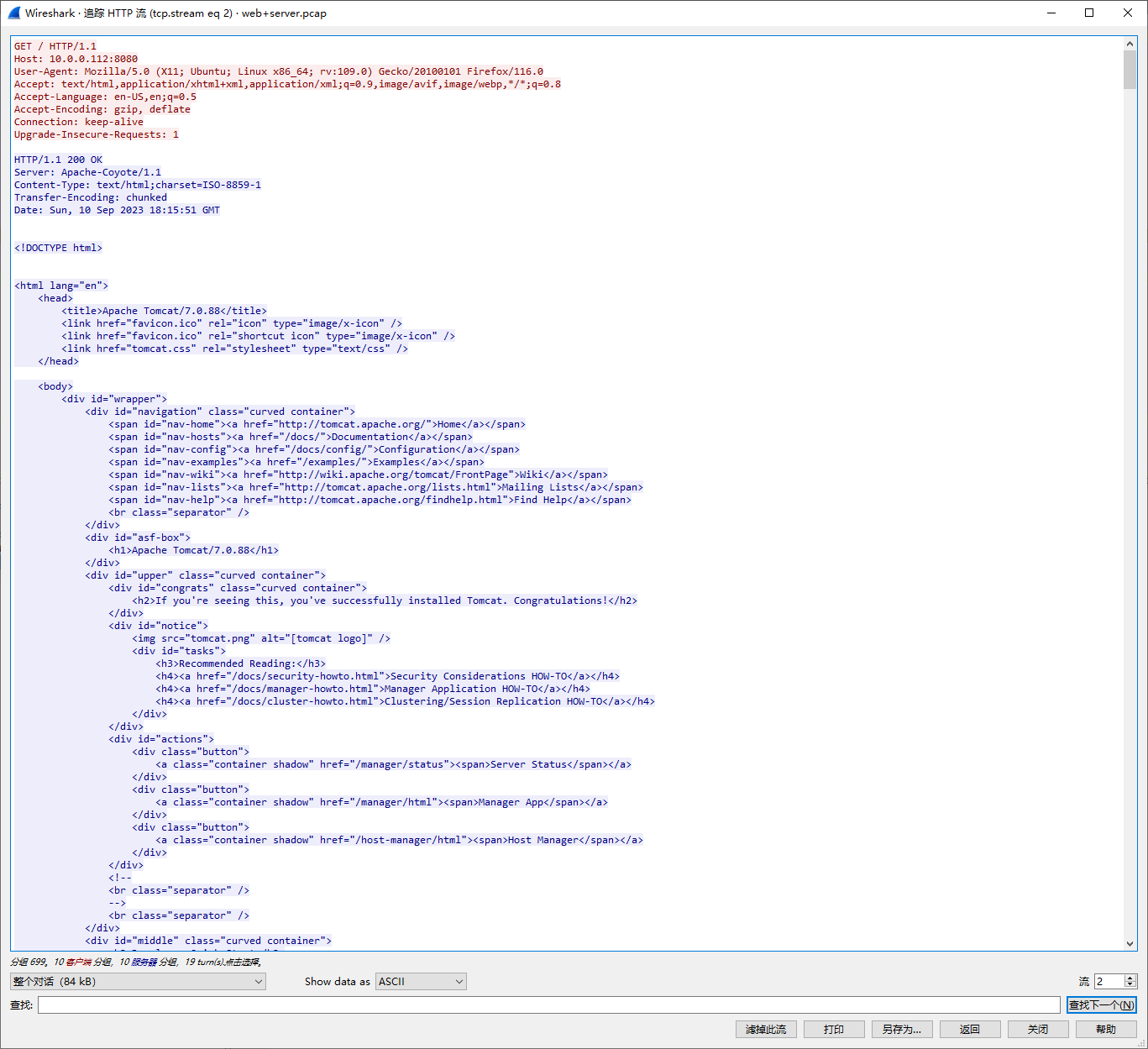Click the 查找下一个(N) find next button

(x=1101, y=1004)
